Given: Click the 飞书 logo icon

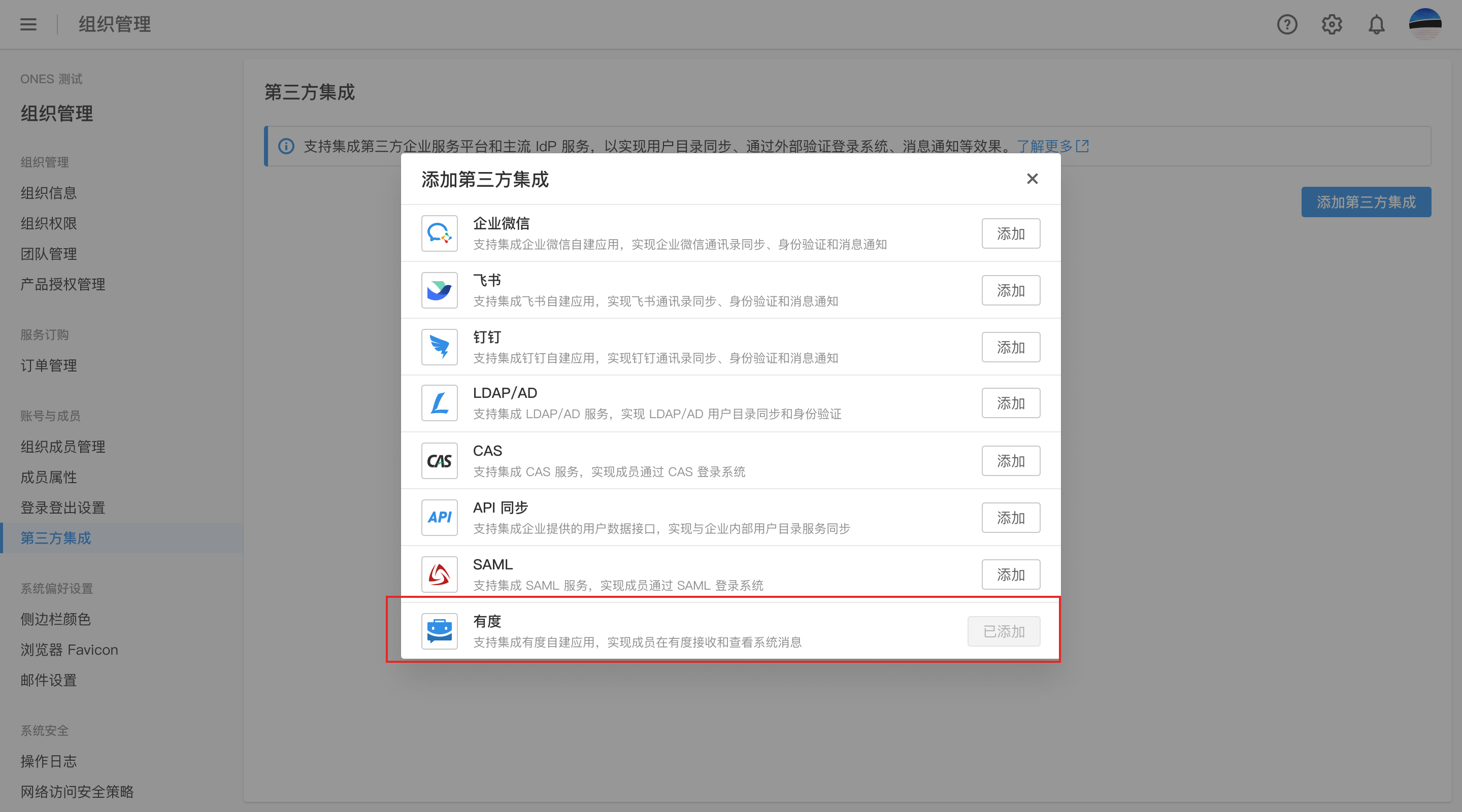Looking at the screenshot, I should 439,290.
